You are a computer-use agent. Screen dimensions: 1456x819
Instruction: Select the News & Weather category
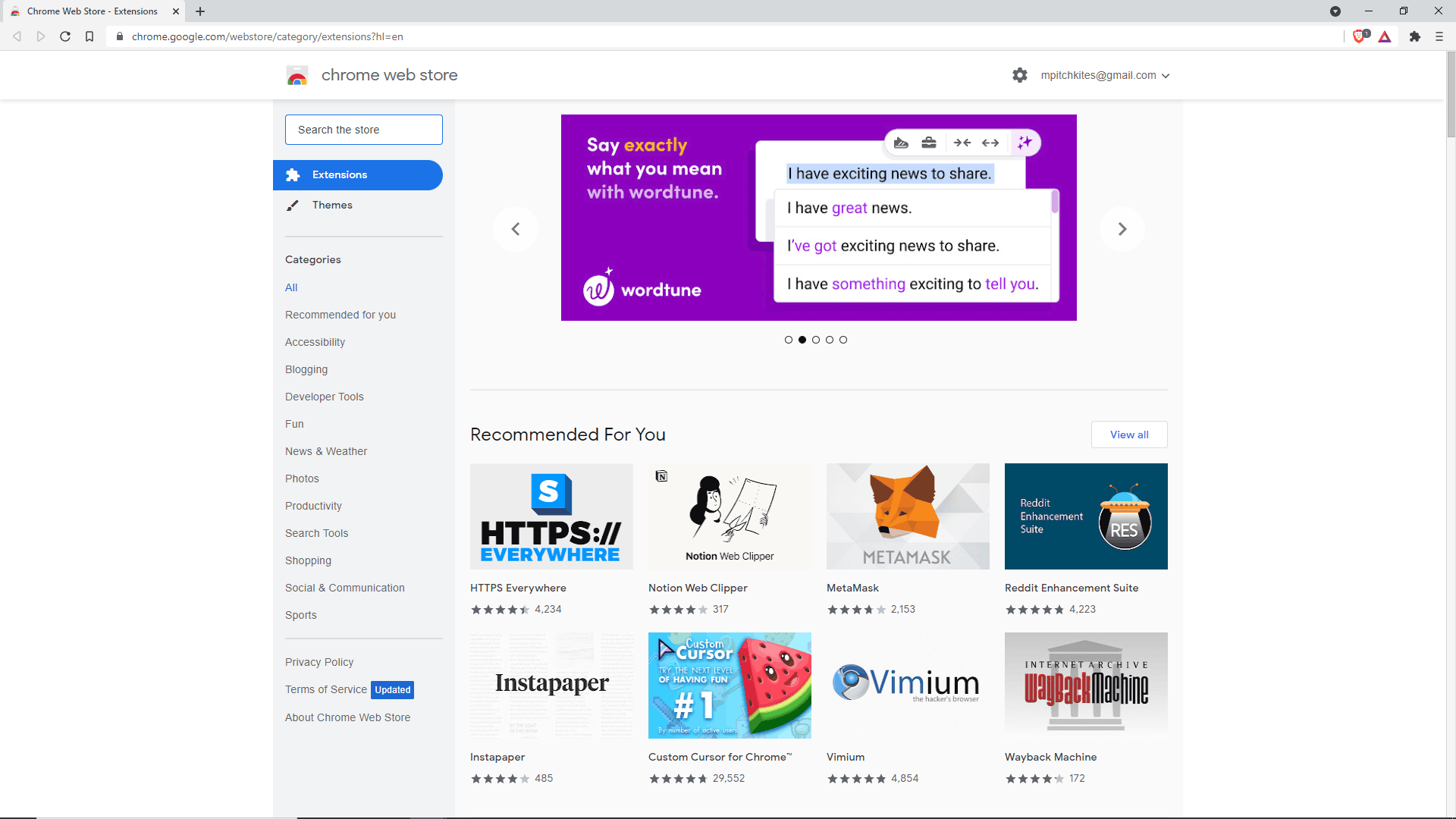(x=326, y=451)
